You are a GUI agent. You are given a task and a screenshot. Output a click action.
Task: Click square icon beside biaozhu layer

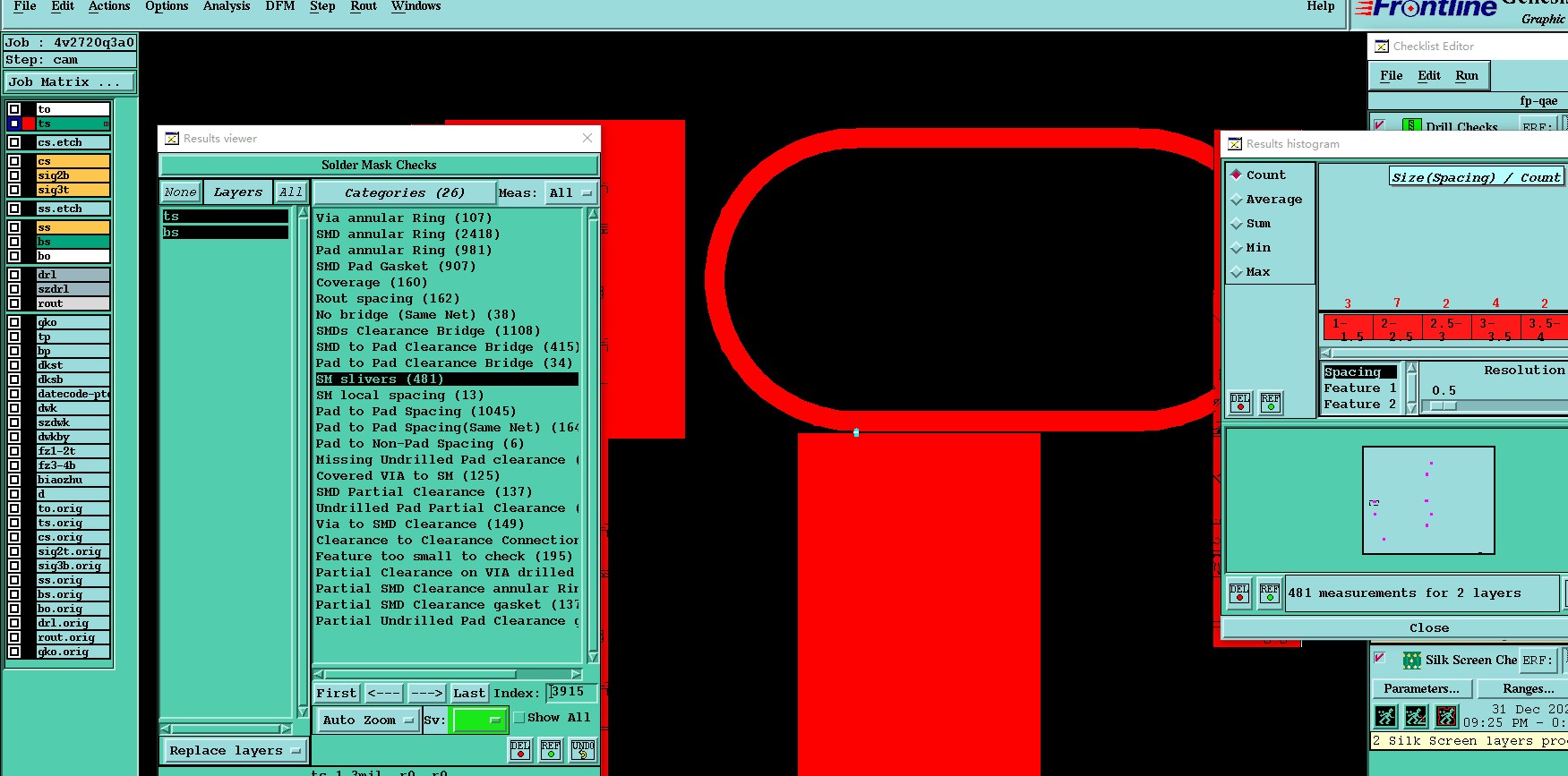click(14, 480)
